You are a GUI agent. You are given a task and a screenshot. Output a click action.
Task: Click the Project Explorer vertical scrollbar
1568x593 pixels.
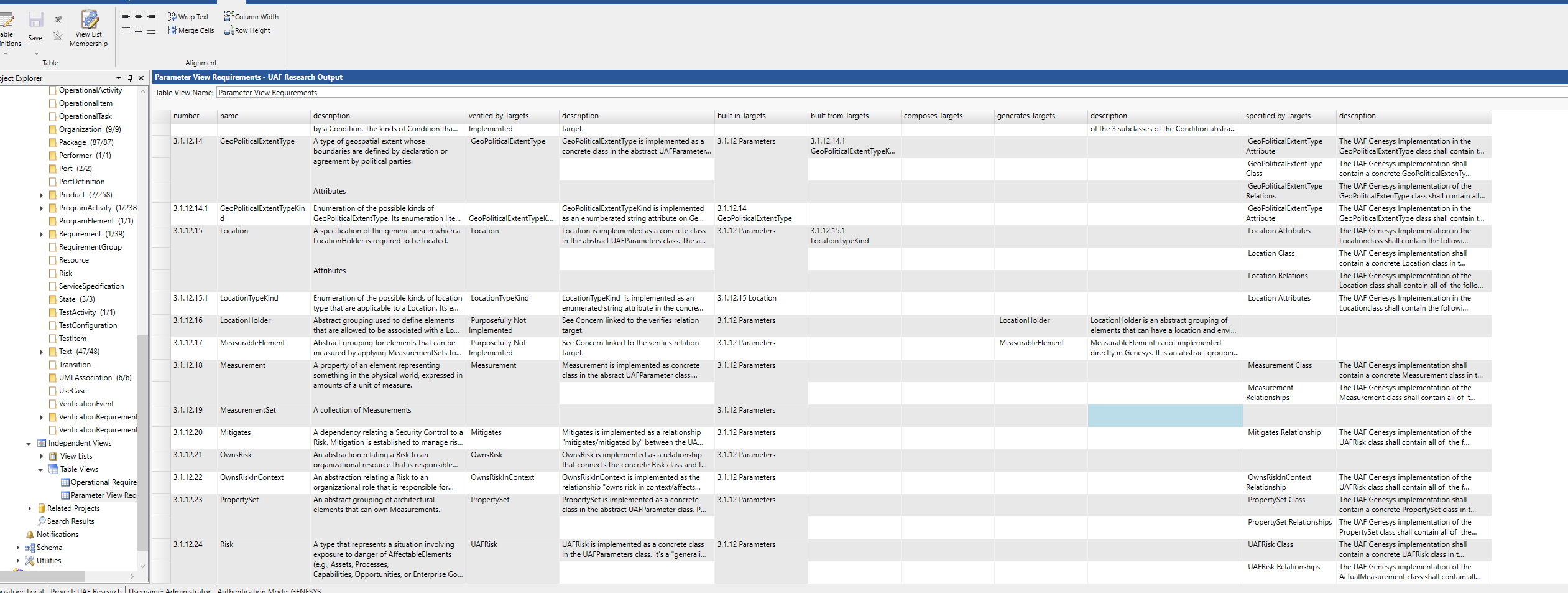click(x=142, y=436)
